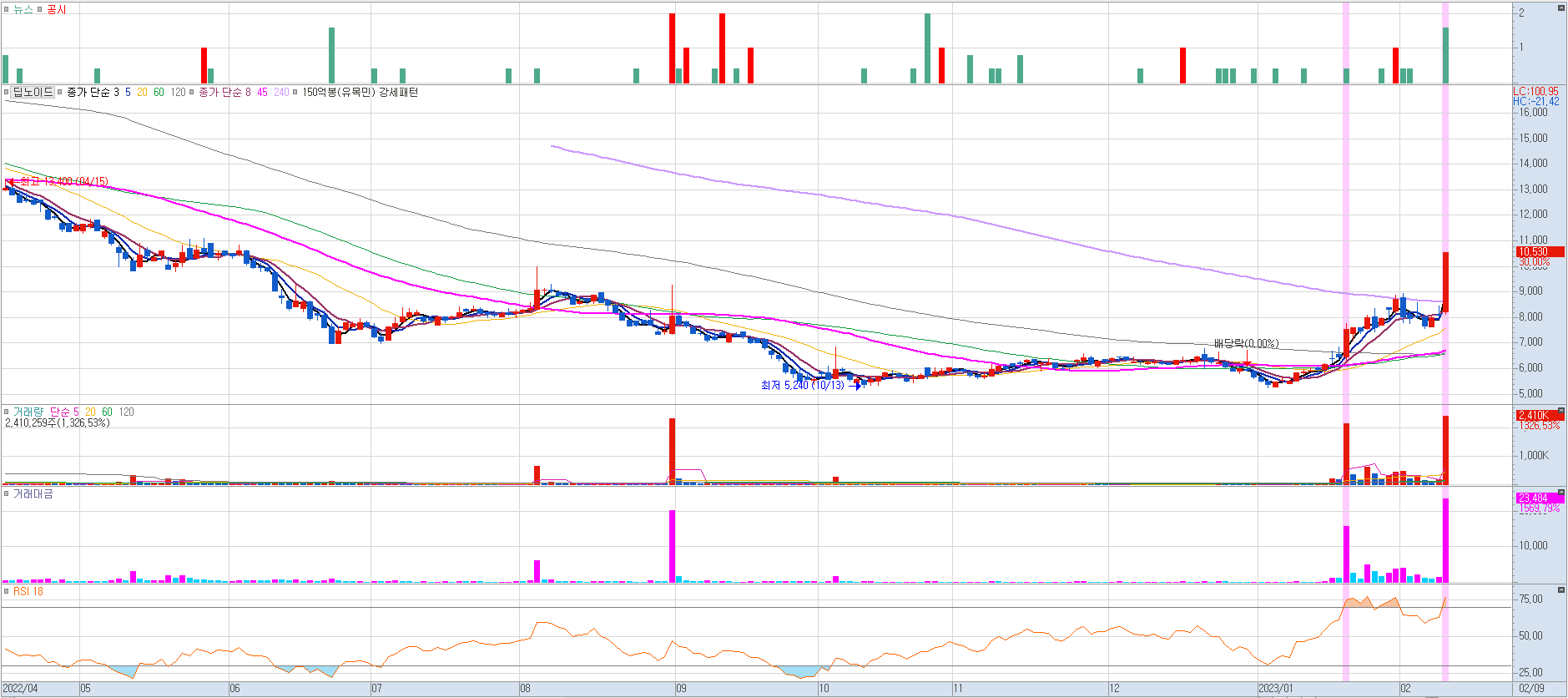
Task: Click the 75.00 RSI axis label
Action: click(1531, 599)
